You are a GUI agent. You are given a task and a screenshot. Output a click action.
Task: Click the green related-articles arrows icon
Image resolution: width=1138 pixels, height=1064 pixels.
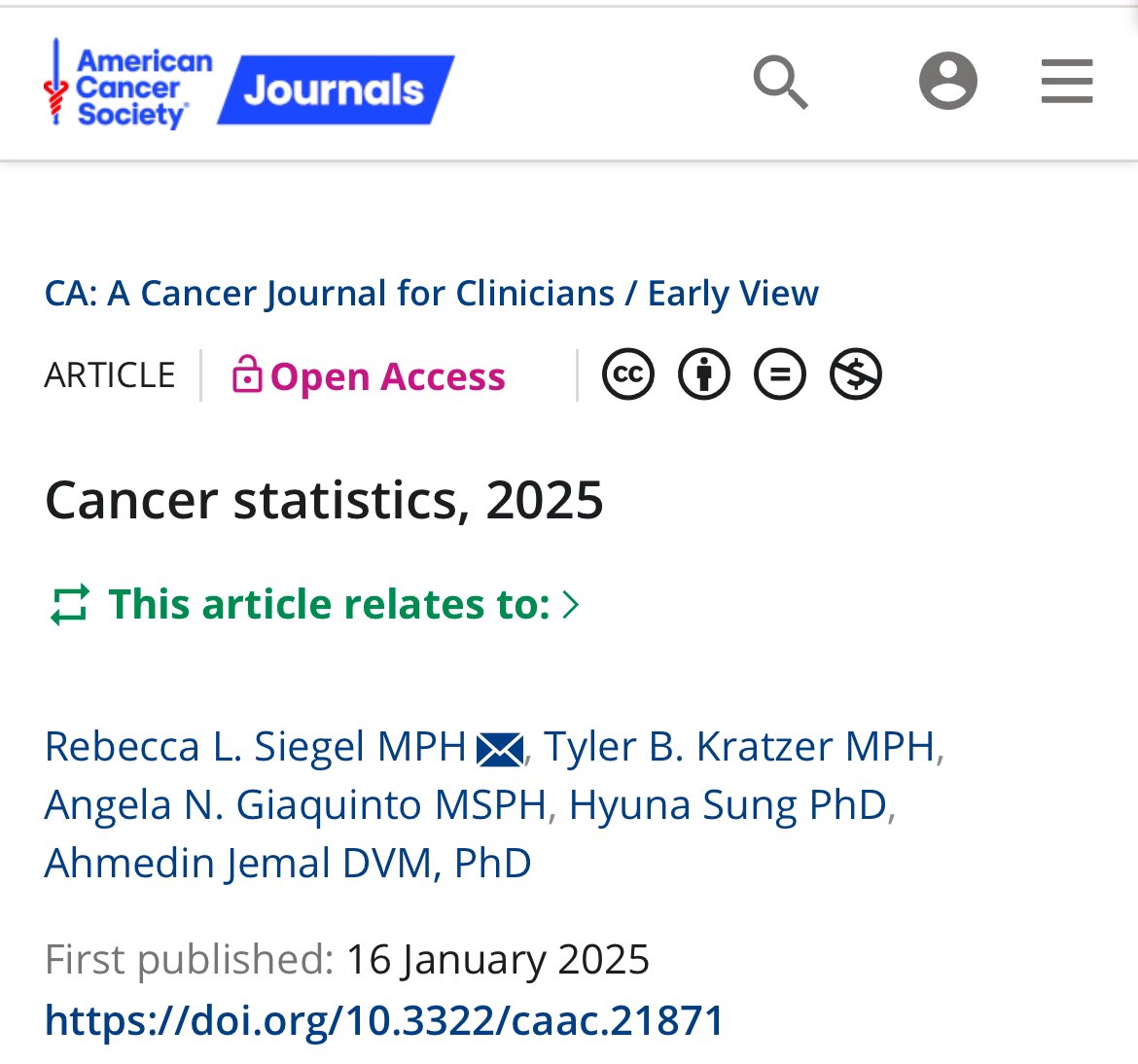tap(70, 605)
